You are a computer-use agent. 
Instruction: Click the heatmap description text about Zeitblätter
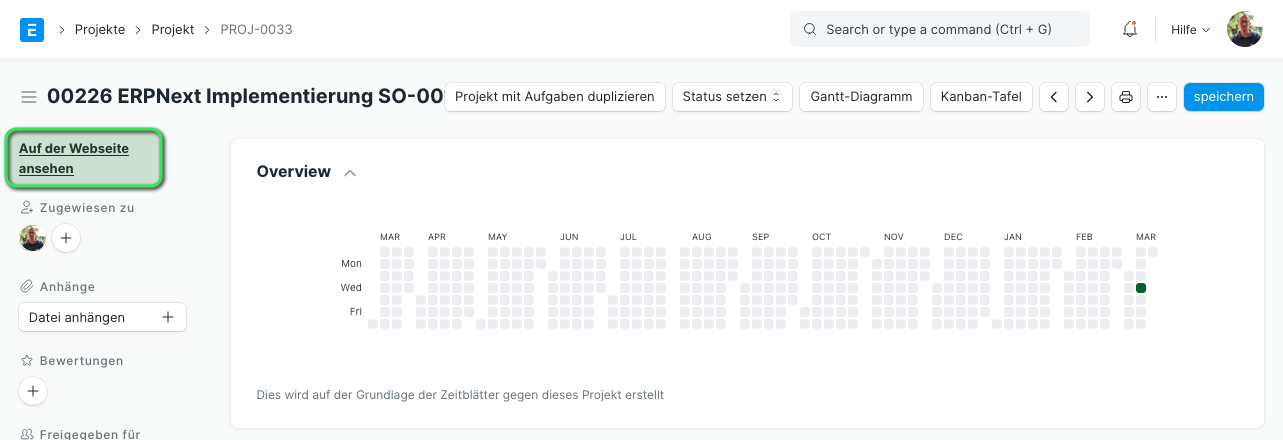click(460, 395)
